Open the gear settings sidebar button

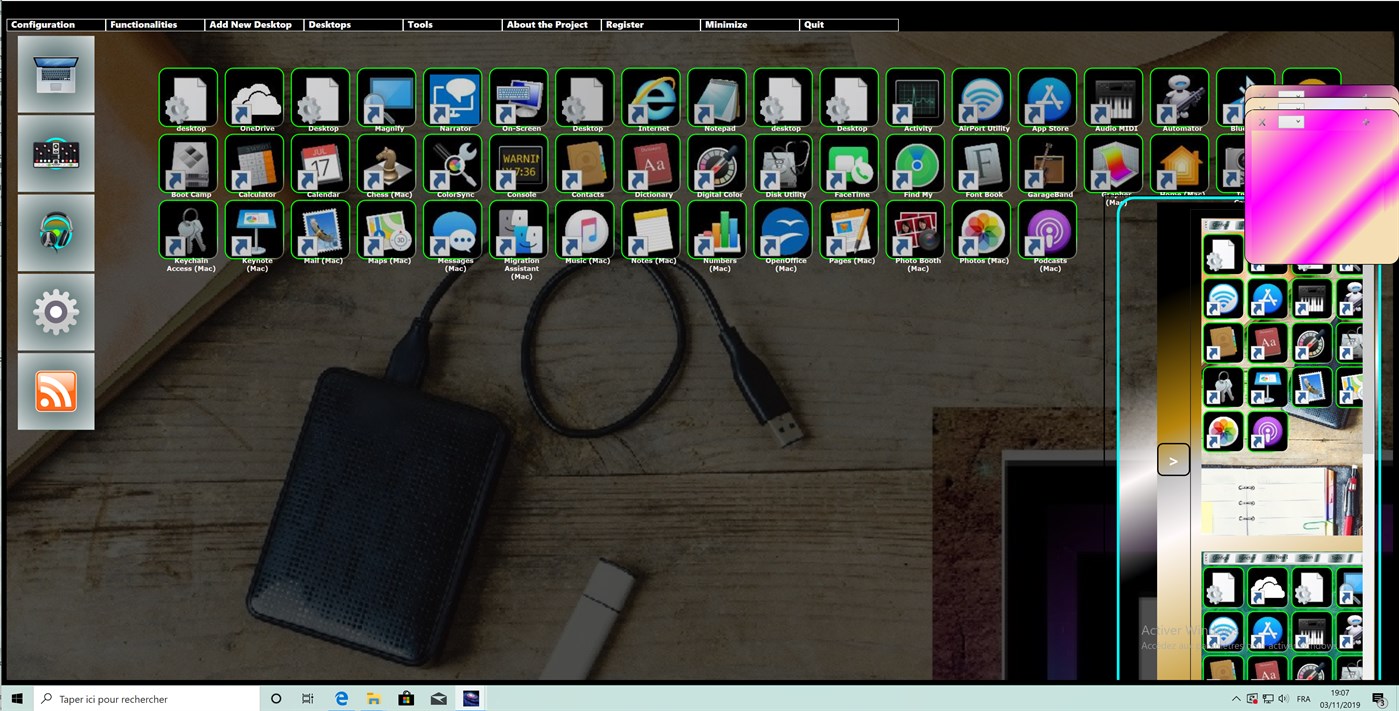click(x=56, y=312)
